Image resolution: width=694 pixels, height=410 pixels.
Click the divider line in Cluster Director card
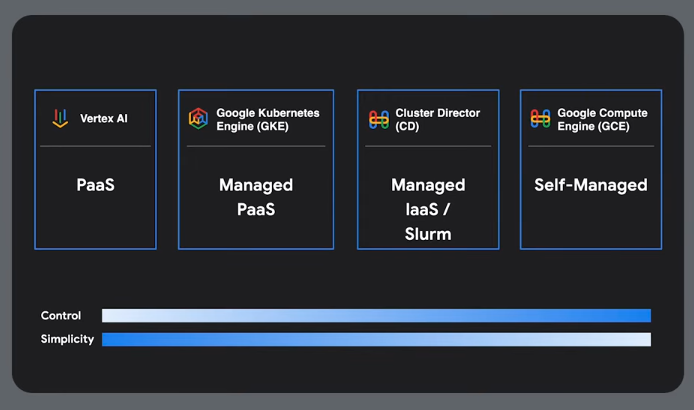pyautogui.click(x=428, y=146)
